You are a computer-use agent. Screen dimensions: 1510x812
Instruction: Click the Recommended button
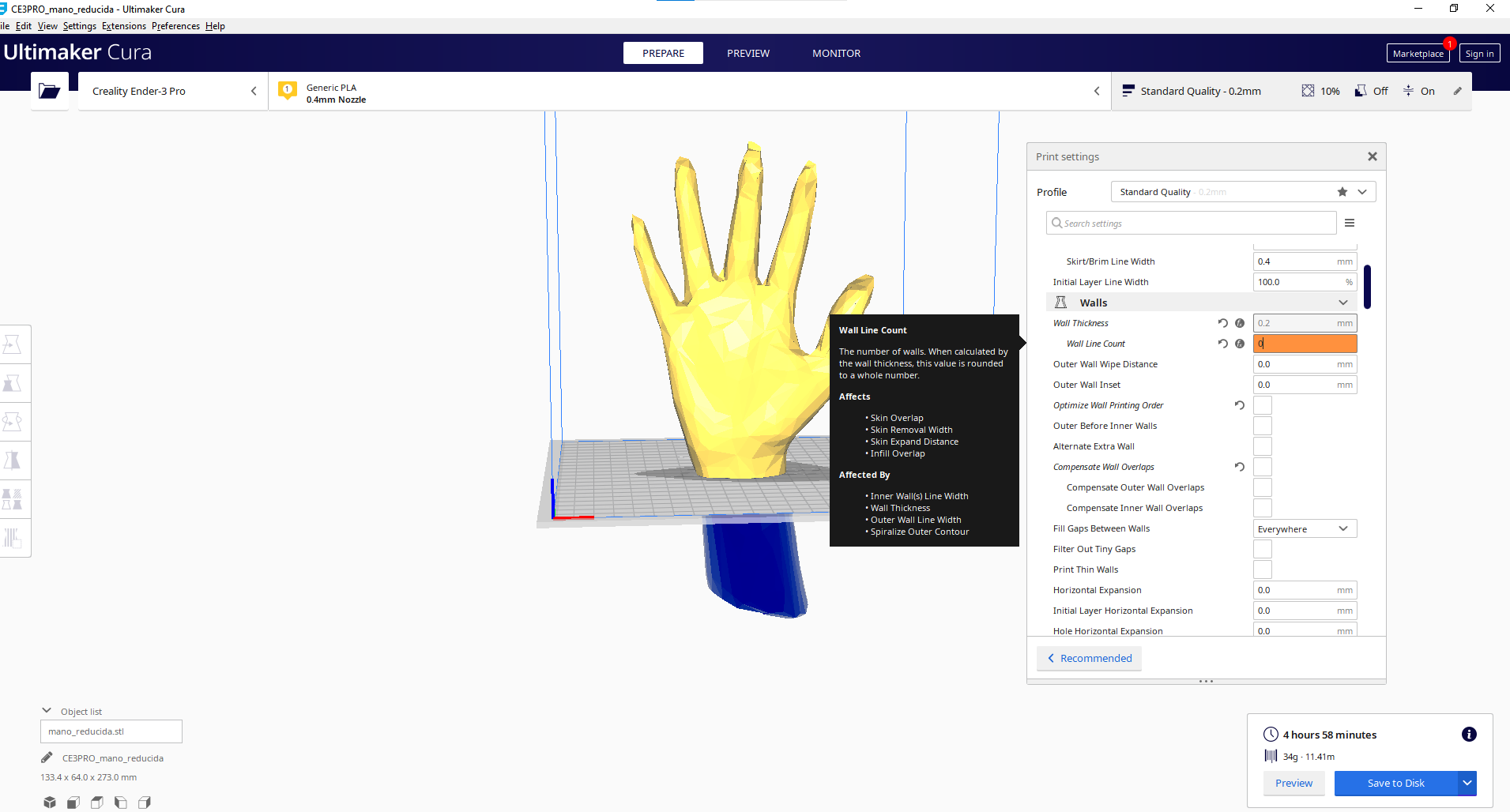point(1089,659)
